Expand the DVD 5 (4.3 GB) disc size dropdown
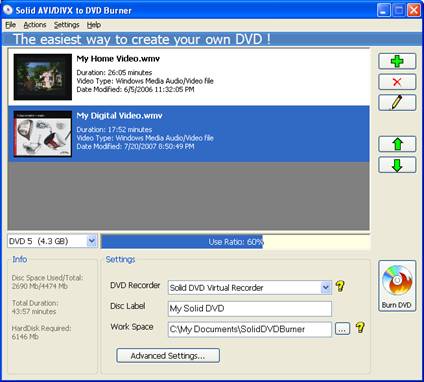Screen dimensions: 424x382 (x=91, y=241)
